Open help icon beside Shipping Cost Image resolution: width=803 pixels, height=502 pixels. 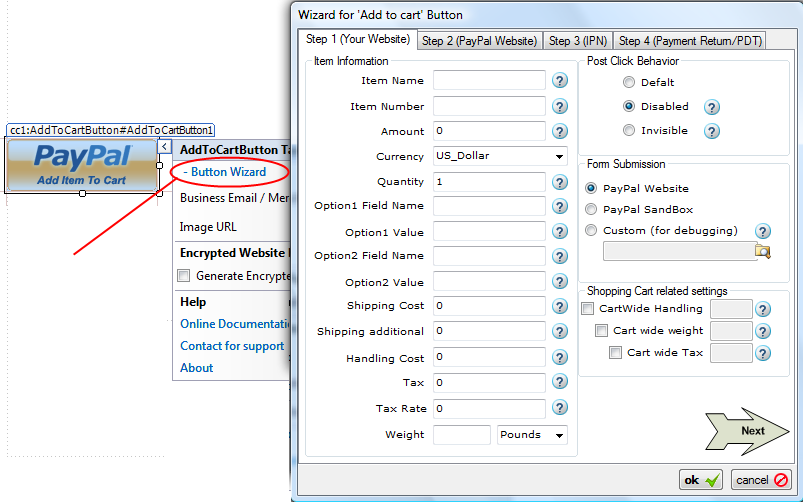560,306
